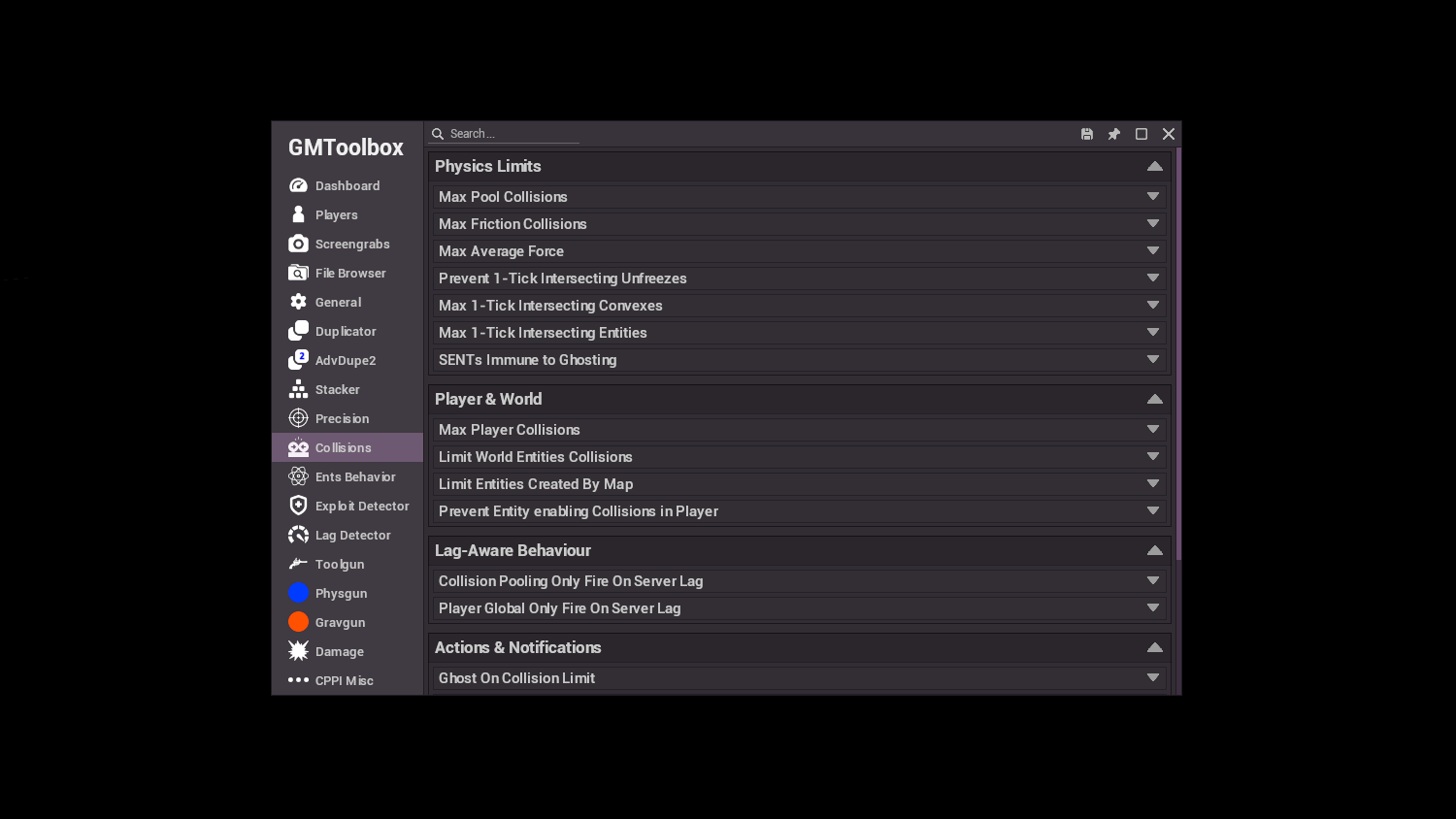Open Player Global Only Fire On Server Lag
The image size is (1456, 819).
(799, 607)
